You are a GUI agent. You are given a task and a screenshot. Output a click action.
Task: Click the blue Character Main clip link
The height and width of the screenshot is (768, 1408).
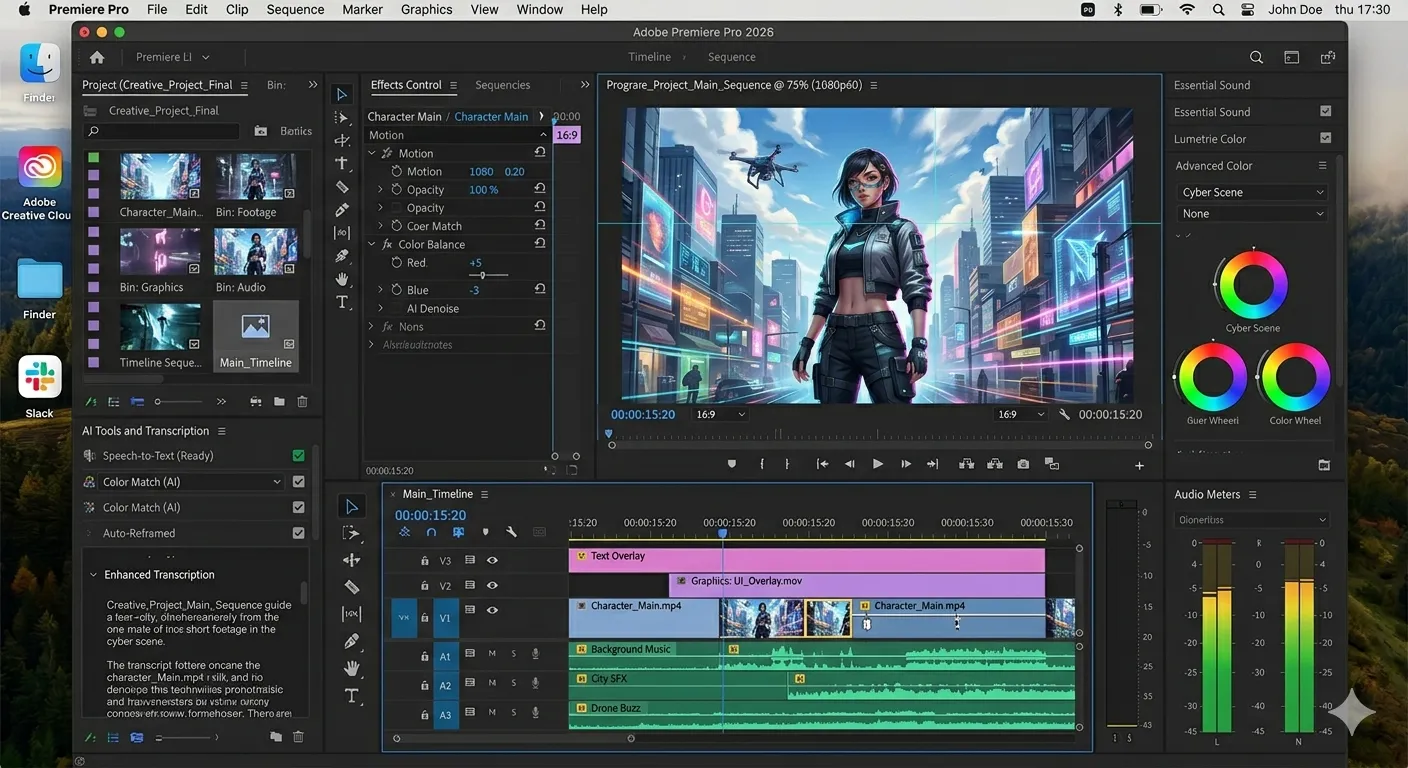491,116
